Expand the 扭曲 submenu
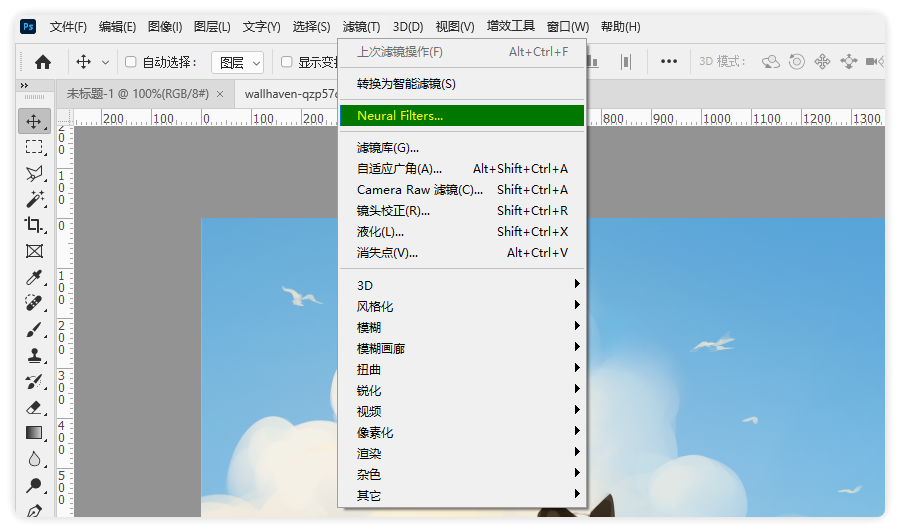 [461, 370]
